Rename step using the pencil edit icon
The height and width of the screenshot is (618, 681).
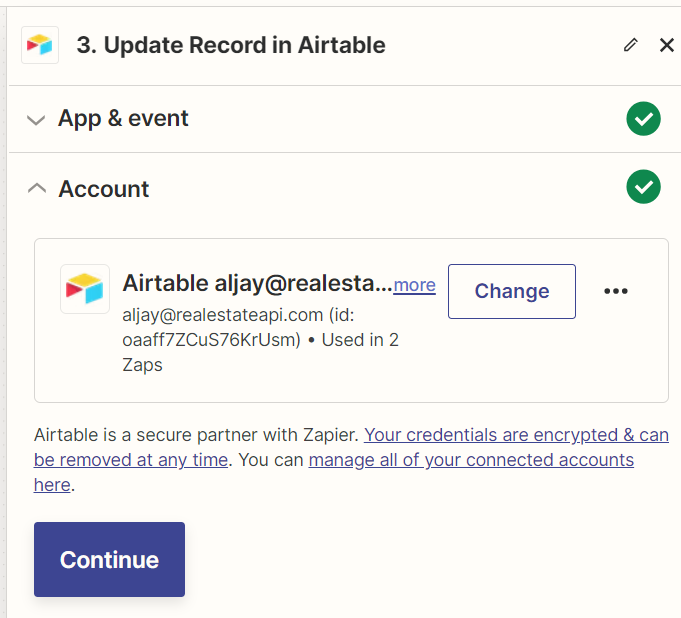[x=631, y=45]
